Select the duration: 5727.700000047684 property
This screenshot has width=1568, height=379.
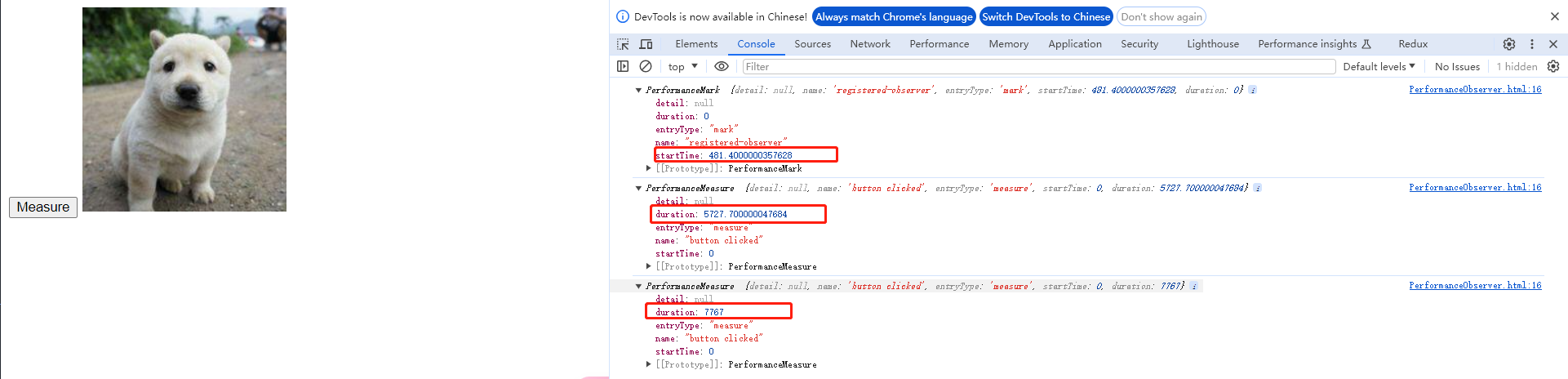tap(722, 214)
